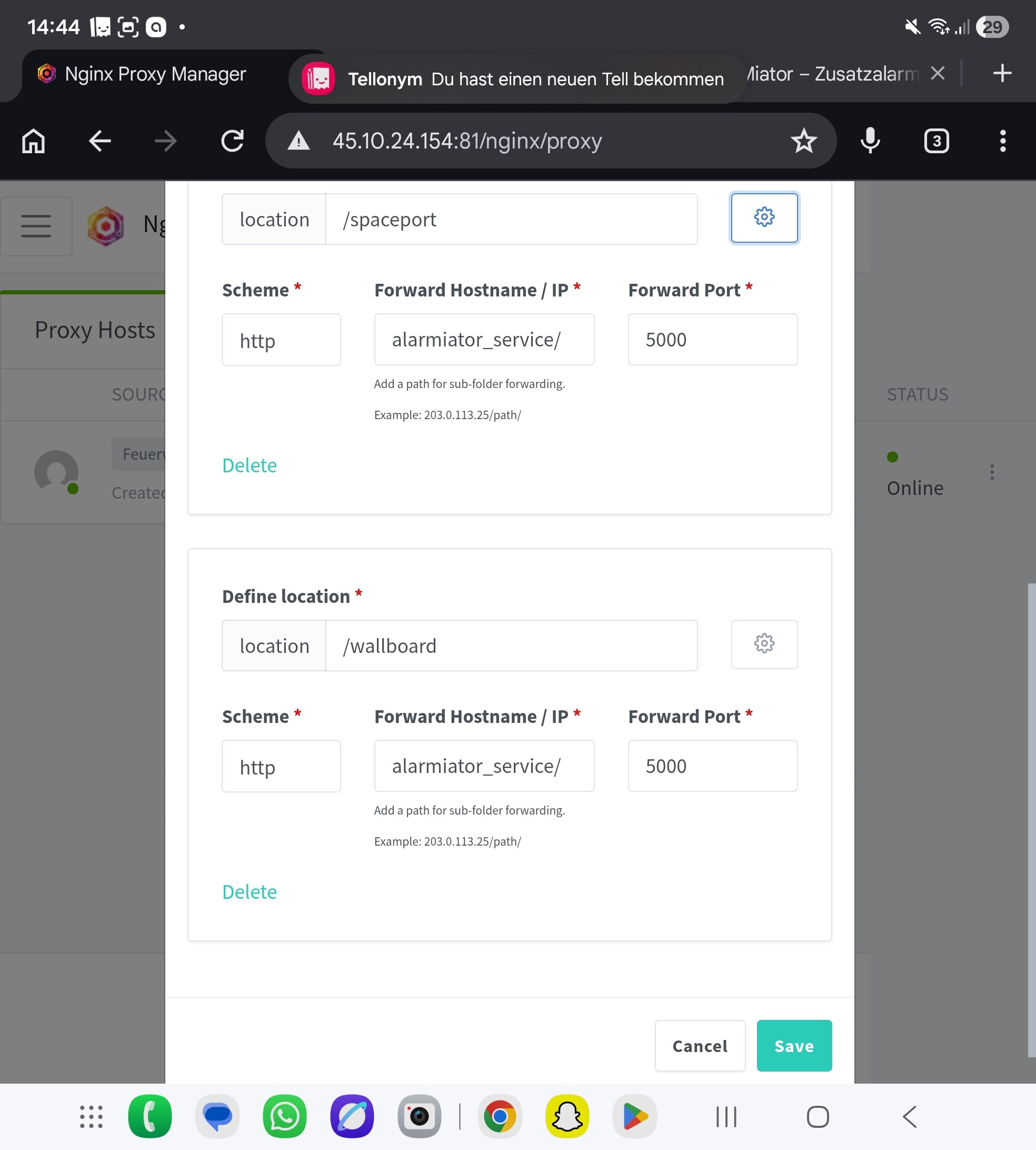Click Save to apply proxy host
The image size is (1036, 1150).
(793, 1046)
